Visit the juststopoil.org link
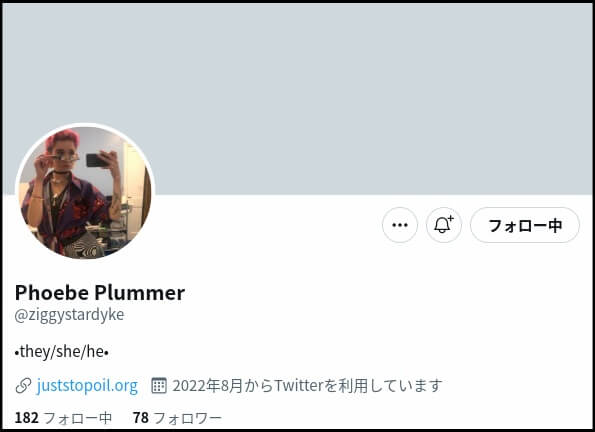Image resolution: width=595 pixels, height=432 pixels. [87, 386]
